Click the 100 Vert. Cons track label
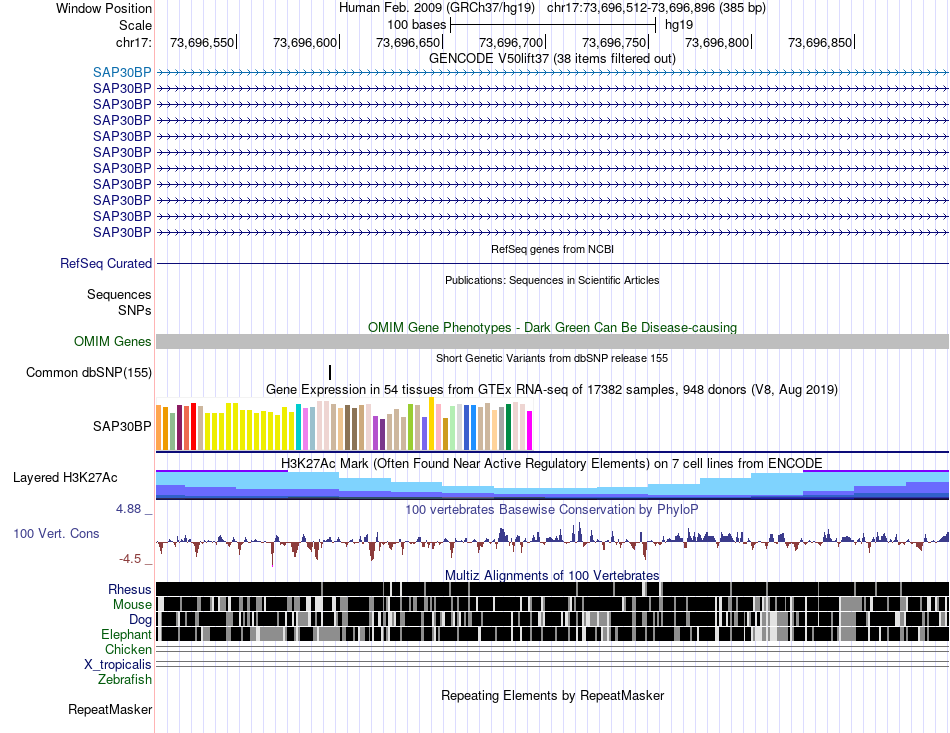The image size is (950, 733). [56, 533]
